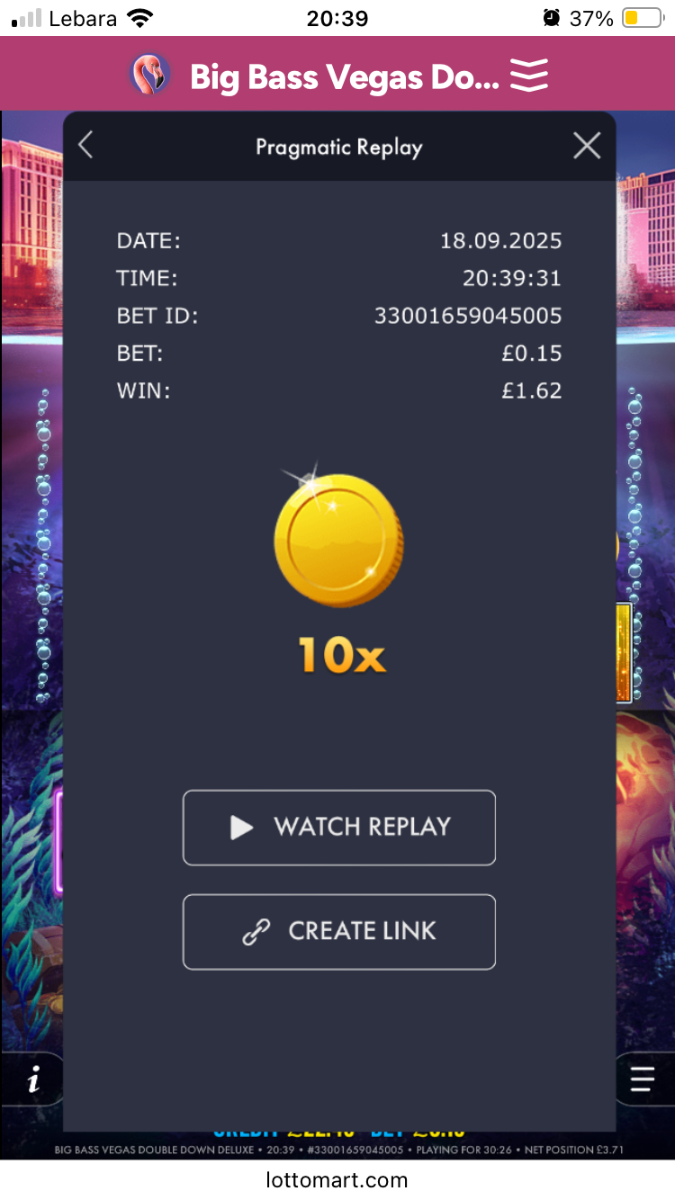This screenshot has height=1200, width=675.
Task: Tap the Lottomart flamingo logo
Action: pos(150,75)
